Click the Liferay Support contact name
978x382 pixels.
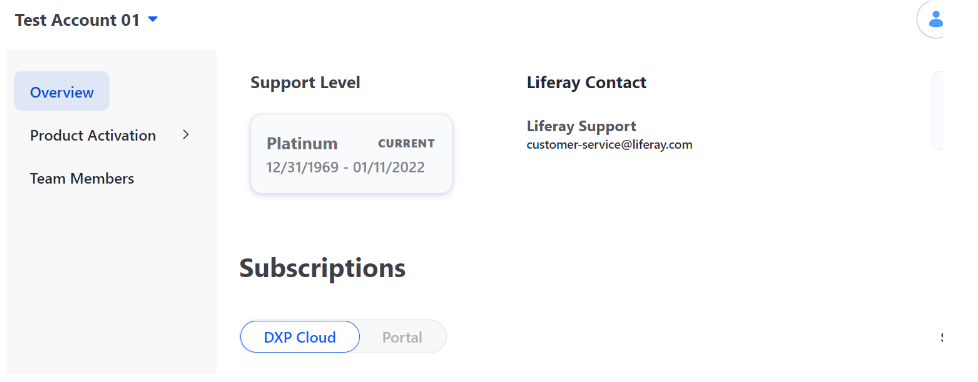click(581, 126)
